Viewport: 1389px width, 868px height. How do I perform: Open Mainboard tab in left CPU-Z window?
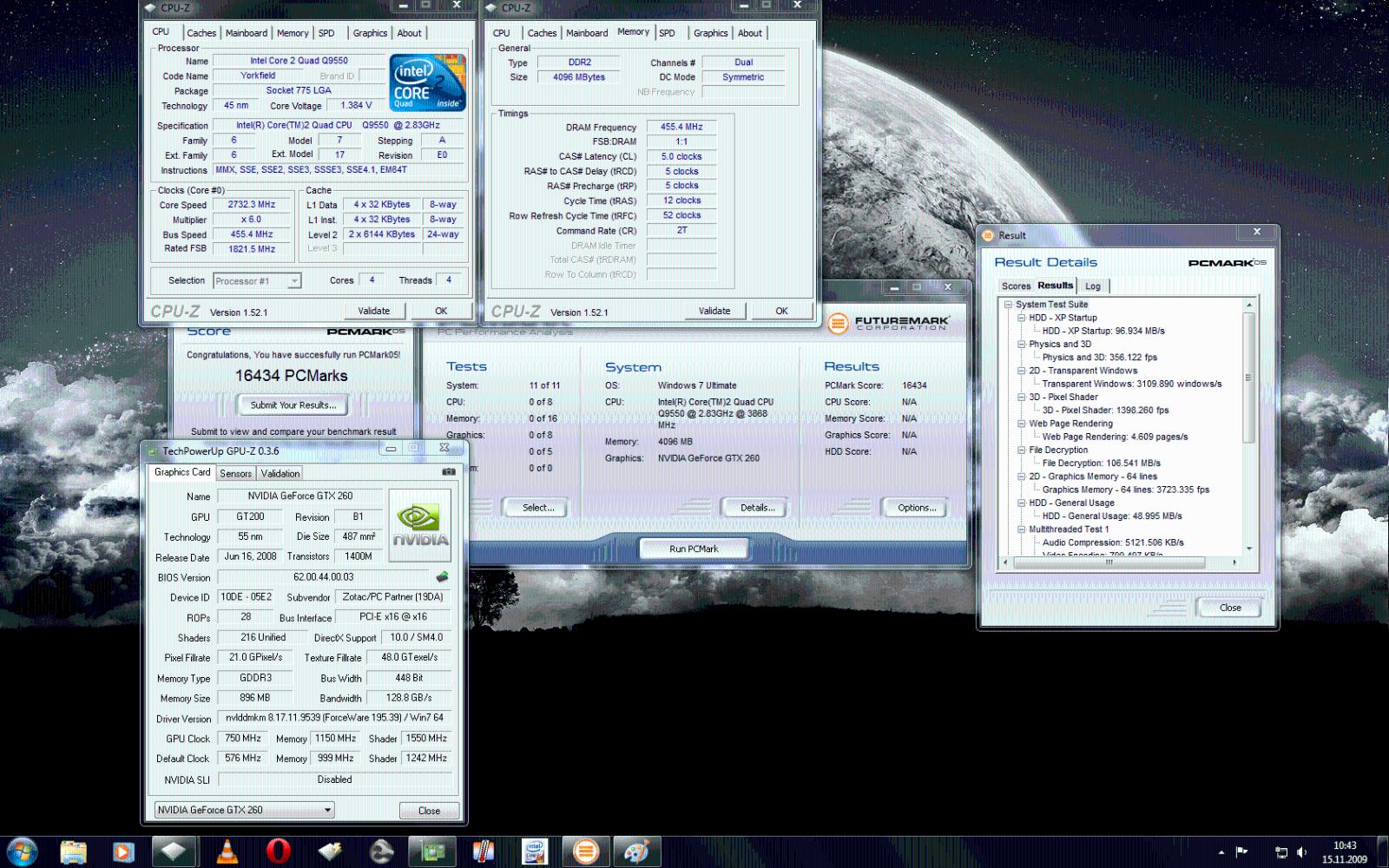coord(247,33)
